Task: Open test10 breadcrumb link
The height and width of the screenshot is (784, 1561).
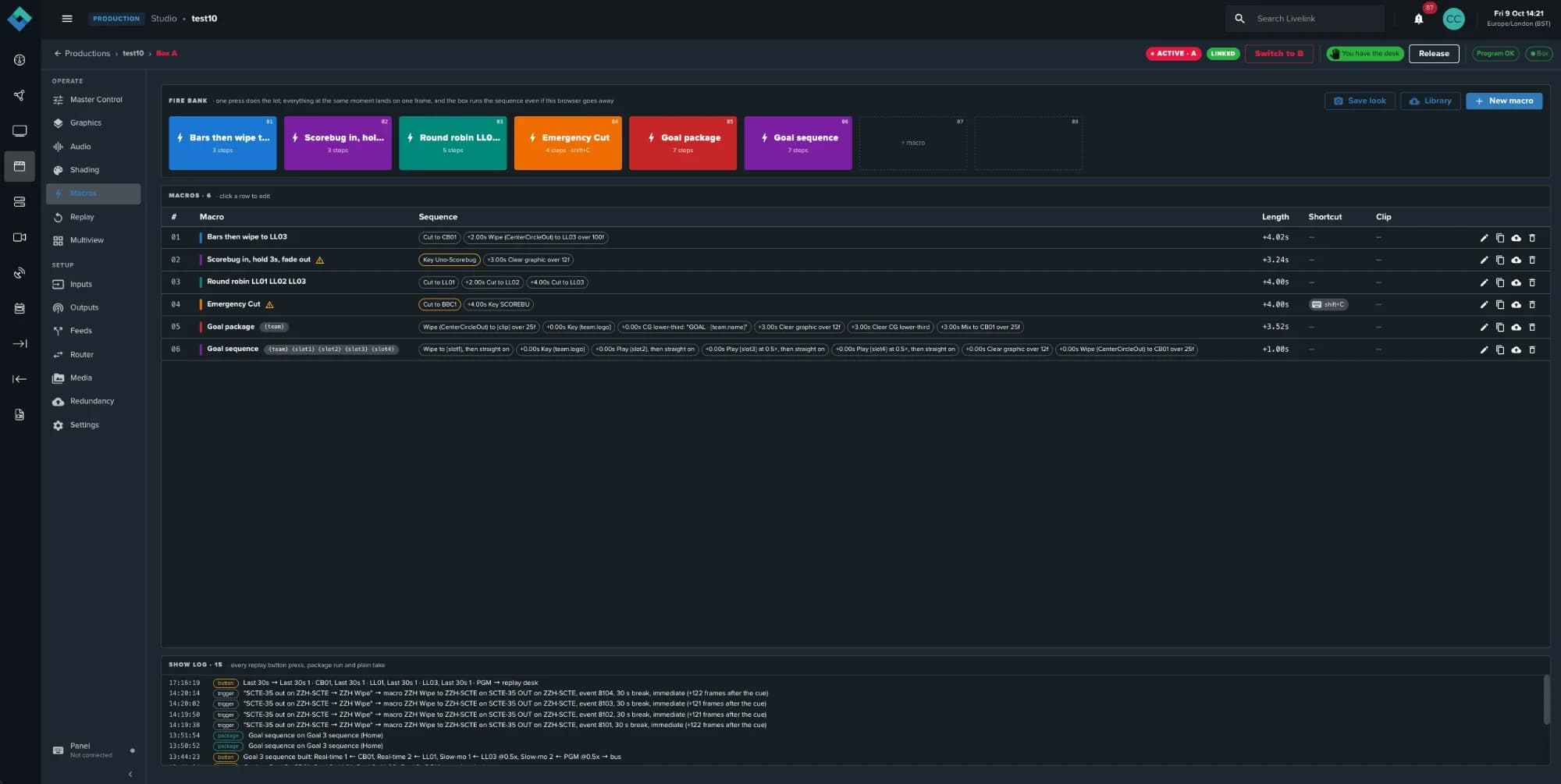Action: tap(133, 53)
